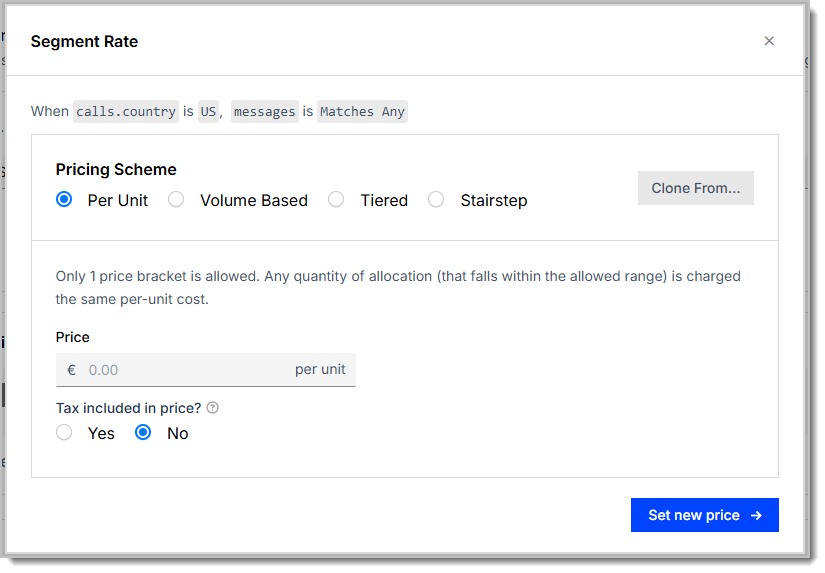
Task: Click the arrow icon on Set new price
Action: [756, 515]
